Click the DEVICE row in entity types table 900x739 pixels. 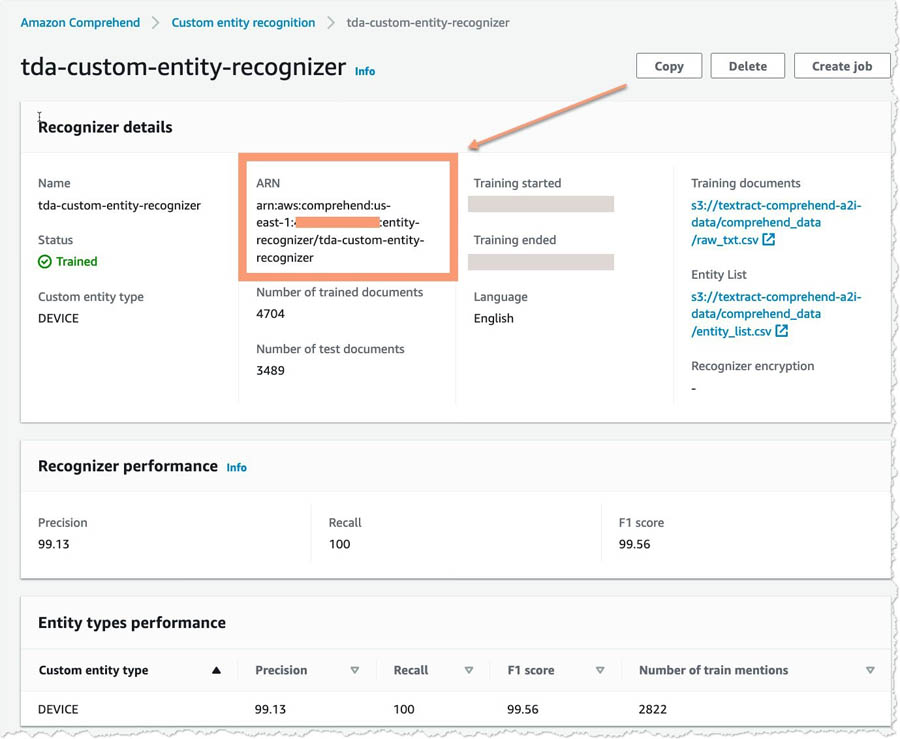(456, 709)
